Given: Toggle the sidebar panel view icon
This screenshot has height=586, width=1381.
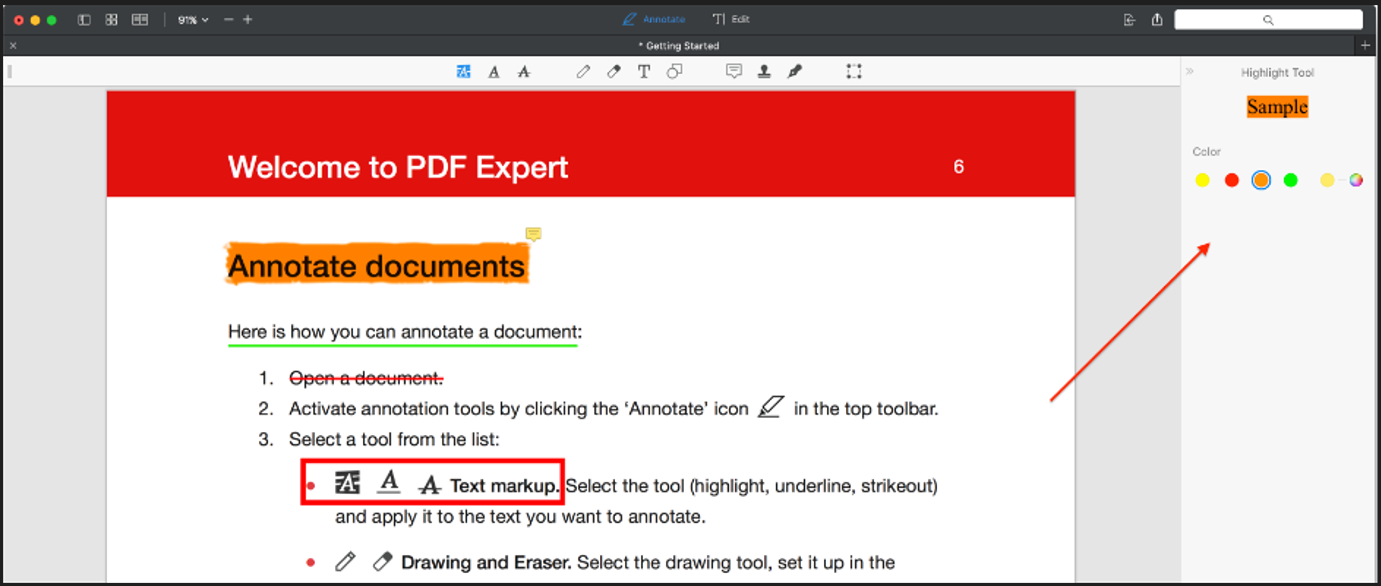Looking at the screenshot, I should 84,20.
